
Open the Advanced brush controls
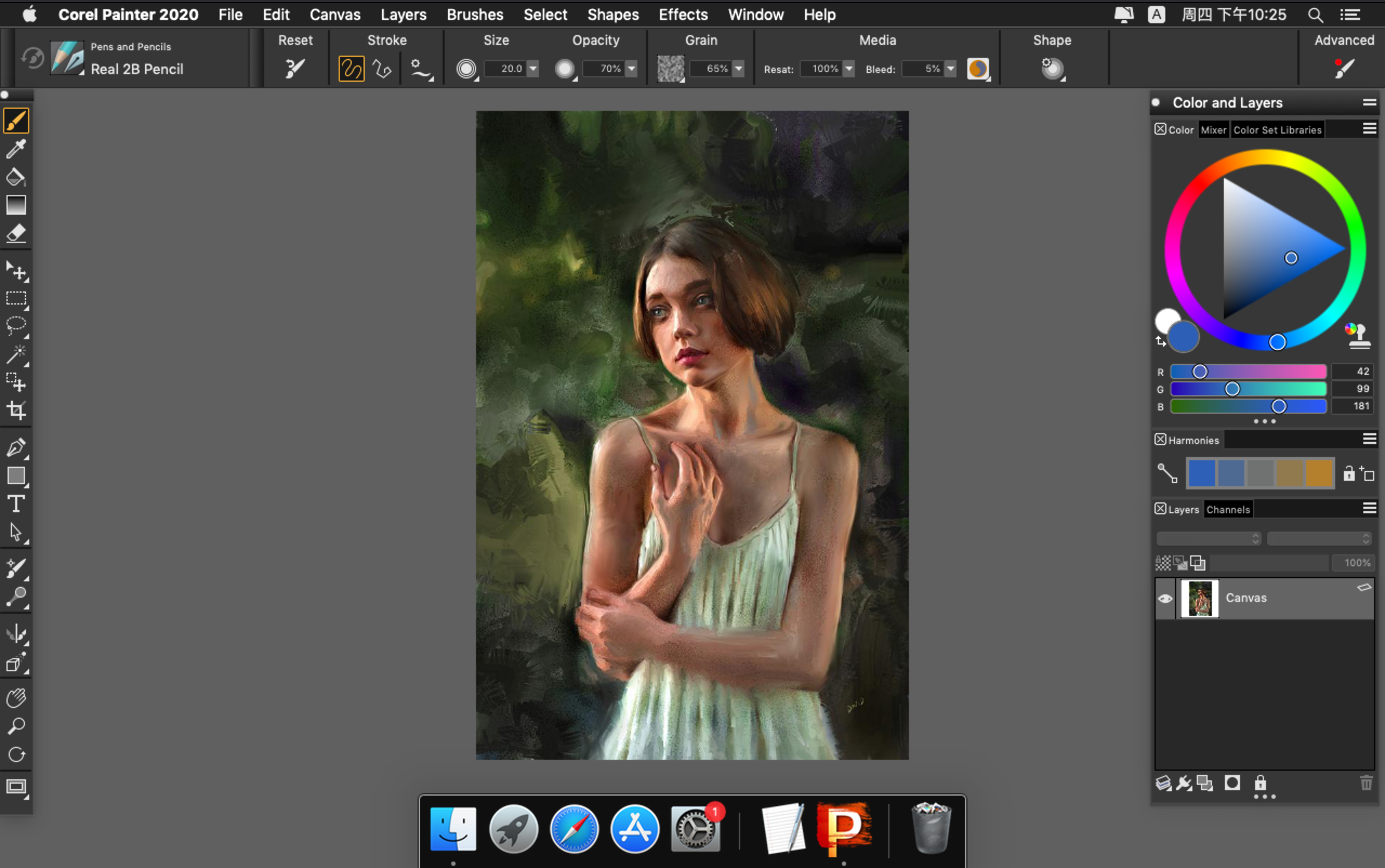coord(1344,69)
